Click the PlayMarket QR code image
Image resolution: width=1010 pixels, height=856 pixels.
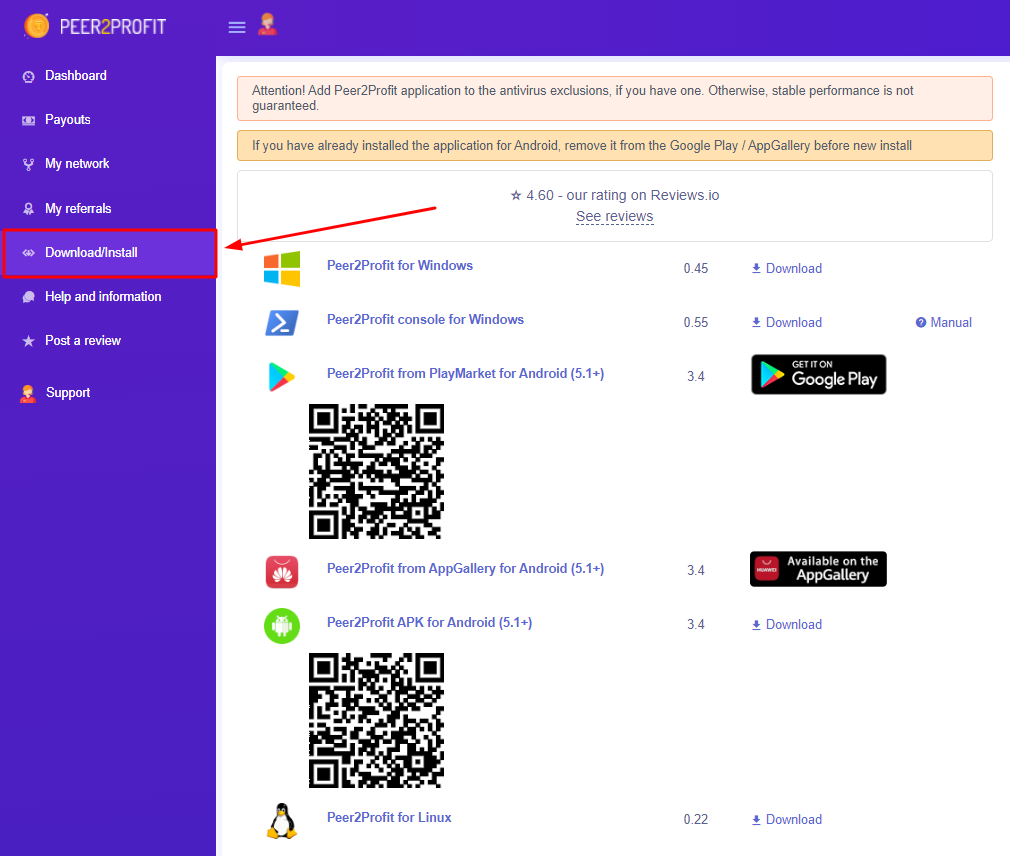(376, 471)
